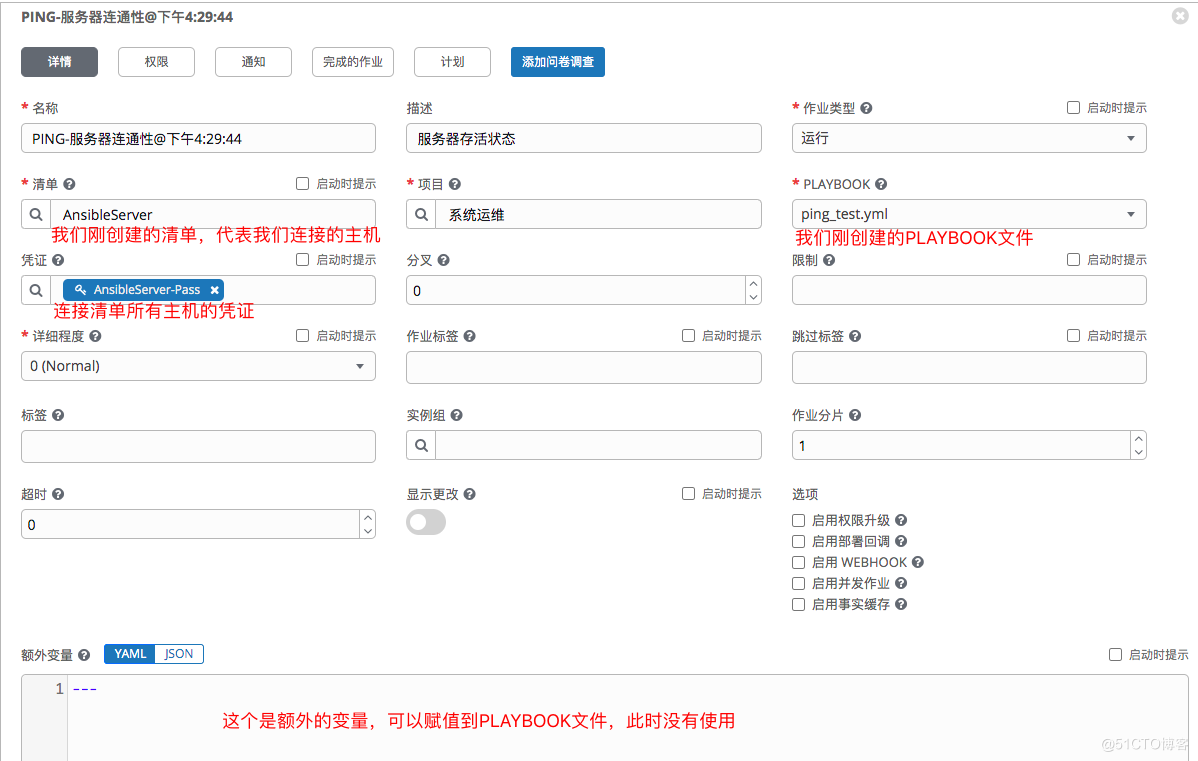Viewport: 1198px width, 761px height.
Task: Click inside the extra variables code editor
Action: click(627, 718)
